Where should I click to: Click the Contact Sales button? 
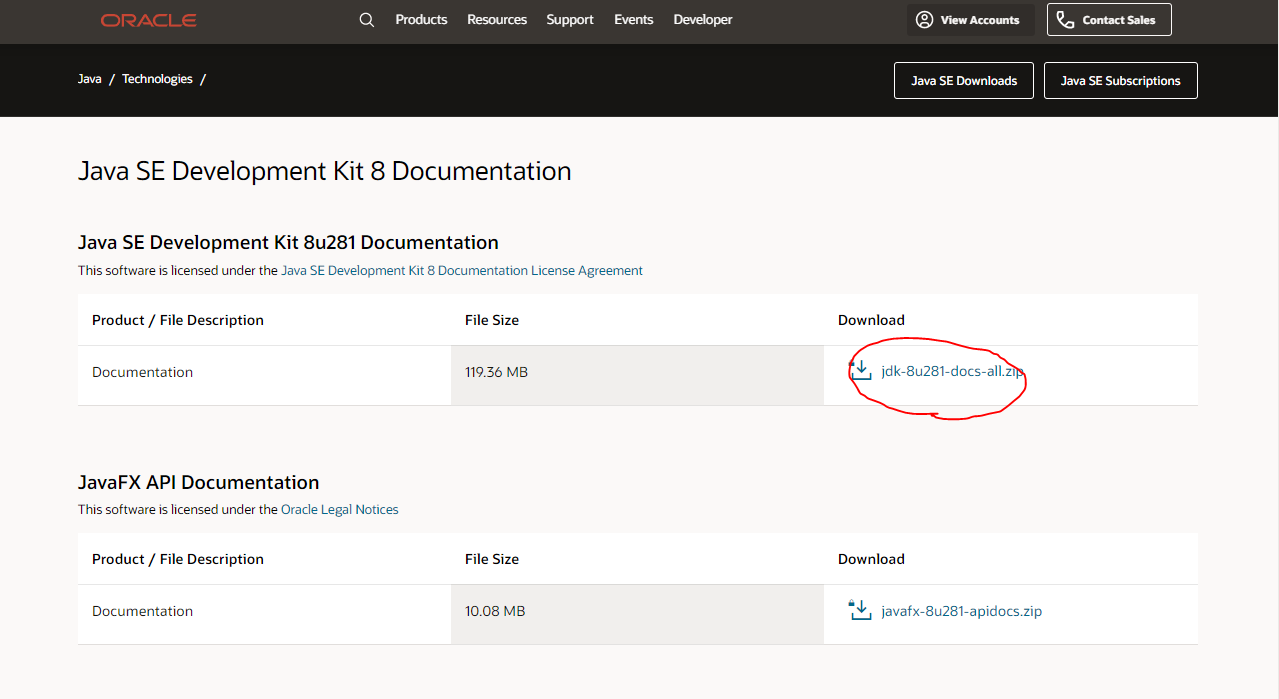coord(1109,20)
